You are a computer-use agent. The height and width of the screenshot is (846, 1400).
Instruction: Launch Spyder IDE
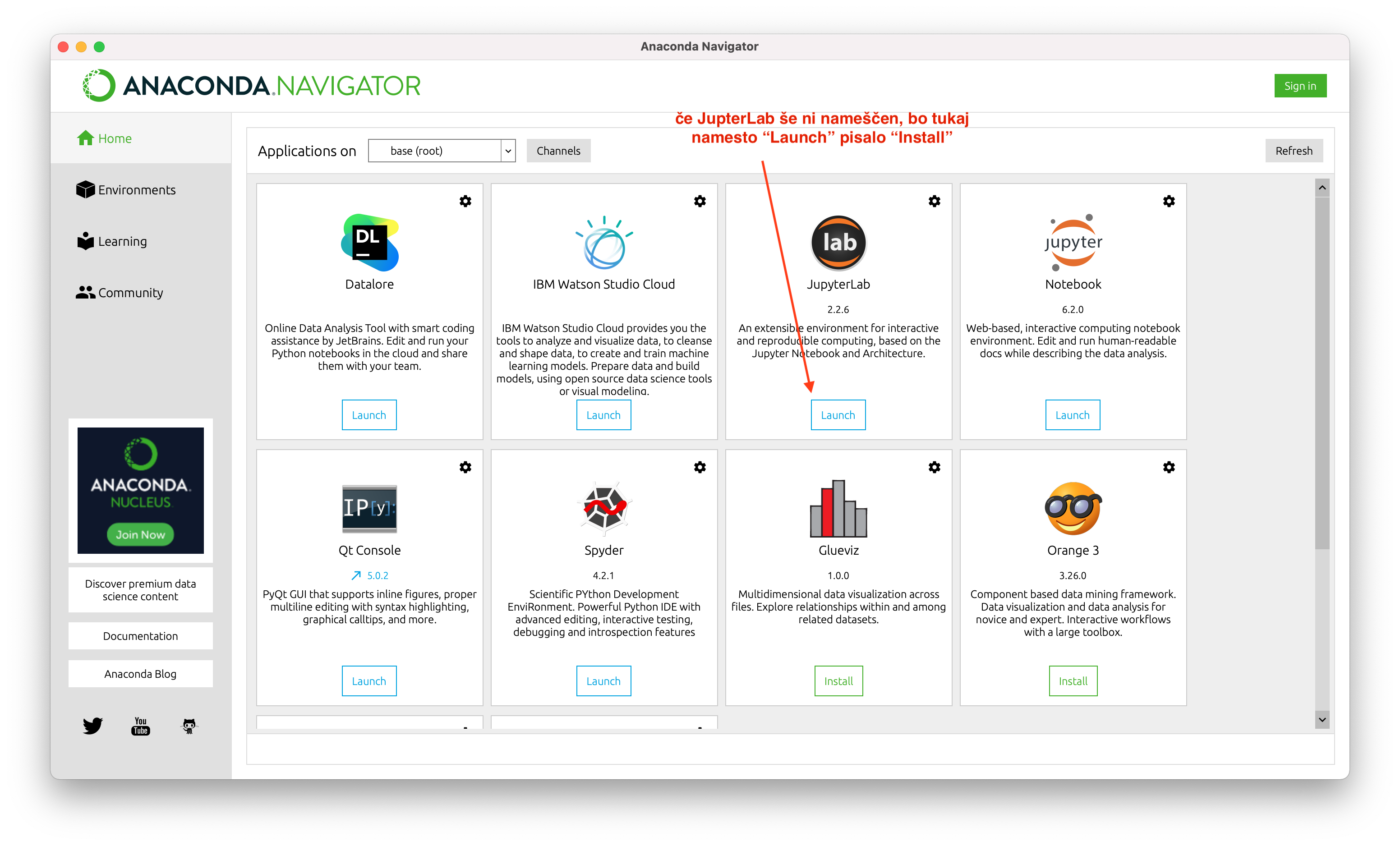point(604,680)
